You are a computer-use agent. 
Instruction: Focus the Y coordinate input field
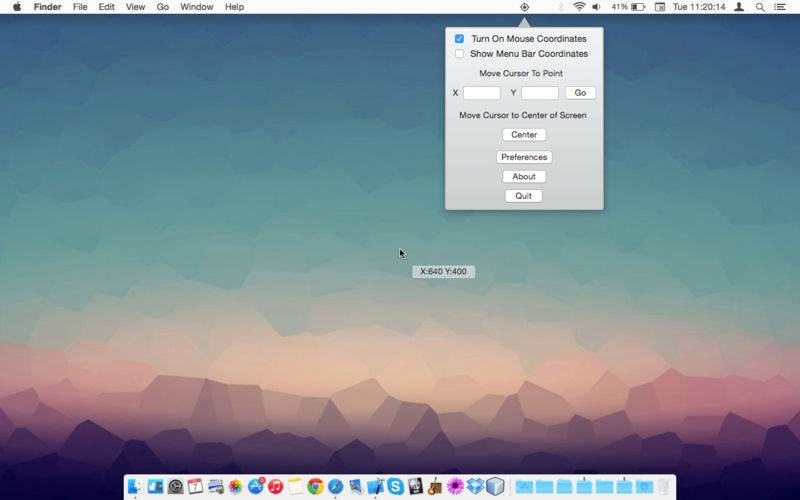point(540,93)
